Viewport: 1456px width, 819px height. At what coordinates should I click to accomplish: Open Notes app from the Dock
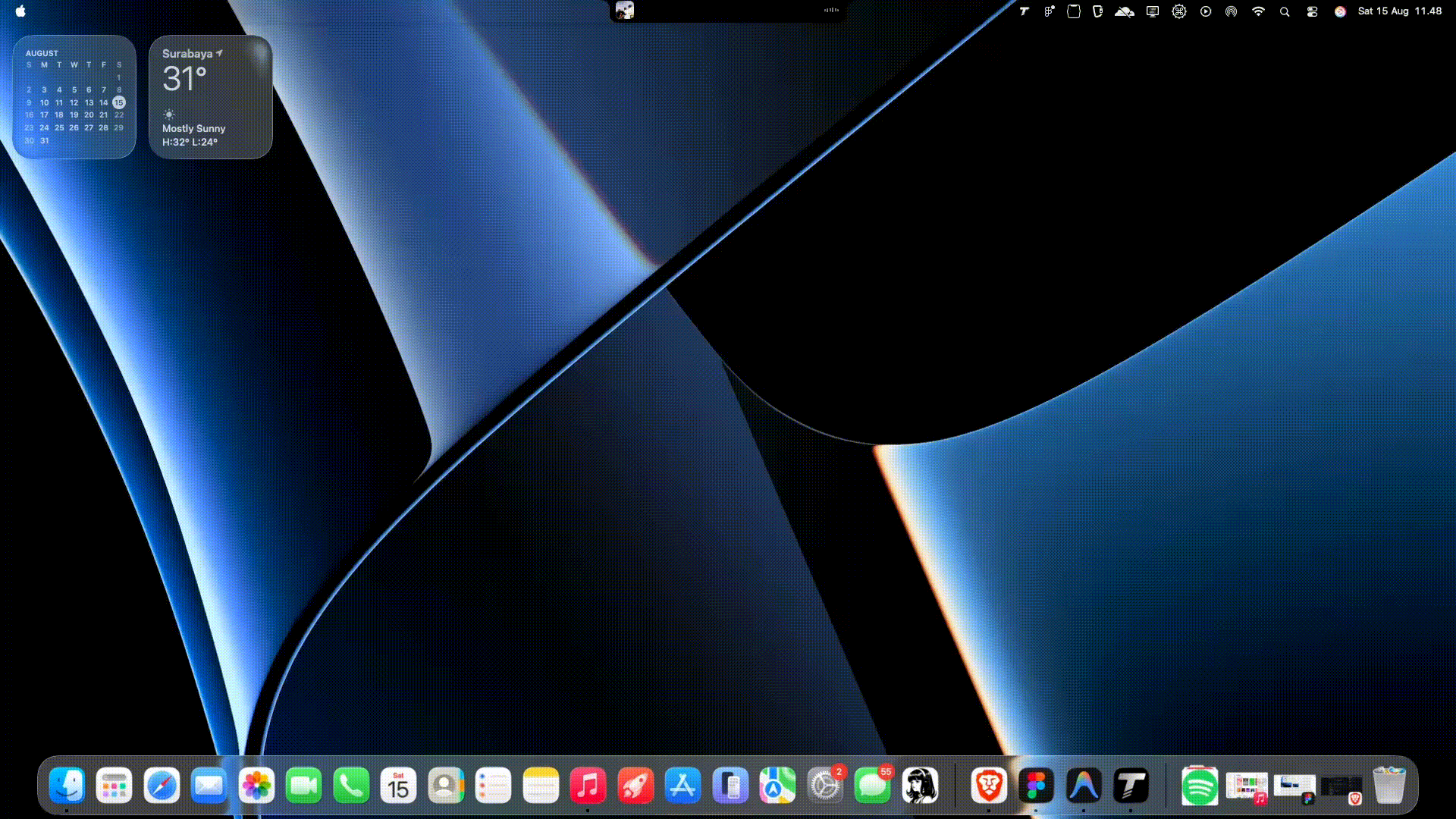pyautogui.click(x=541, y=786)
